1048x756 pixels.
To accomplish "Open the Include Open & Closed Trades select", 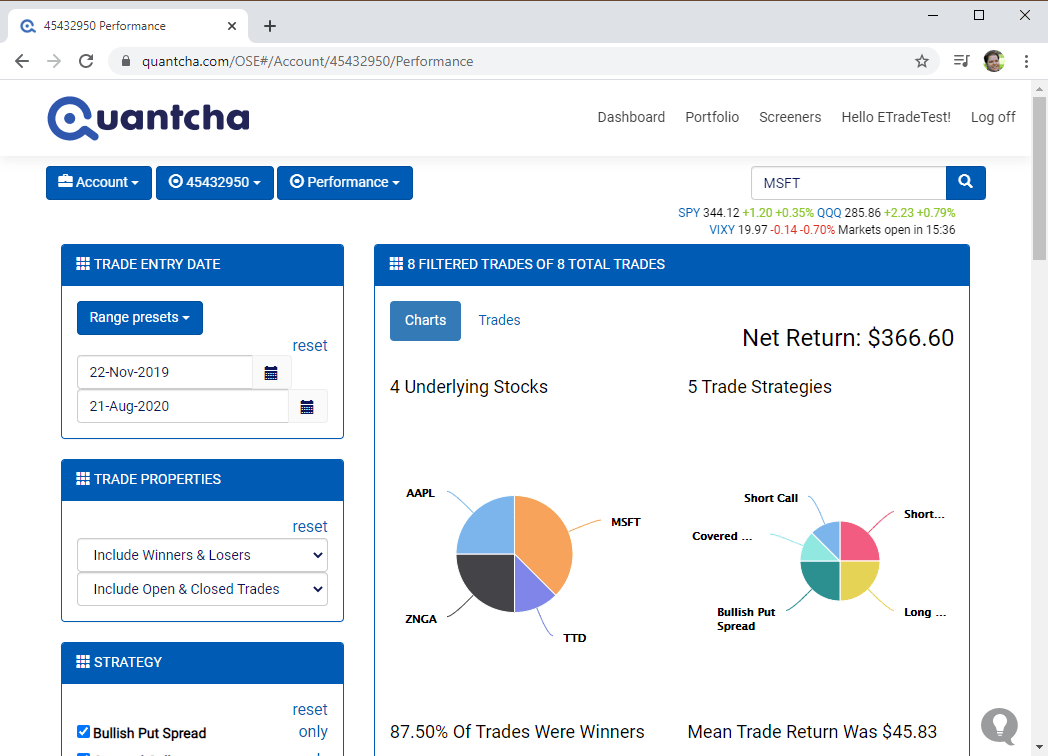I will pos(203,590).
